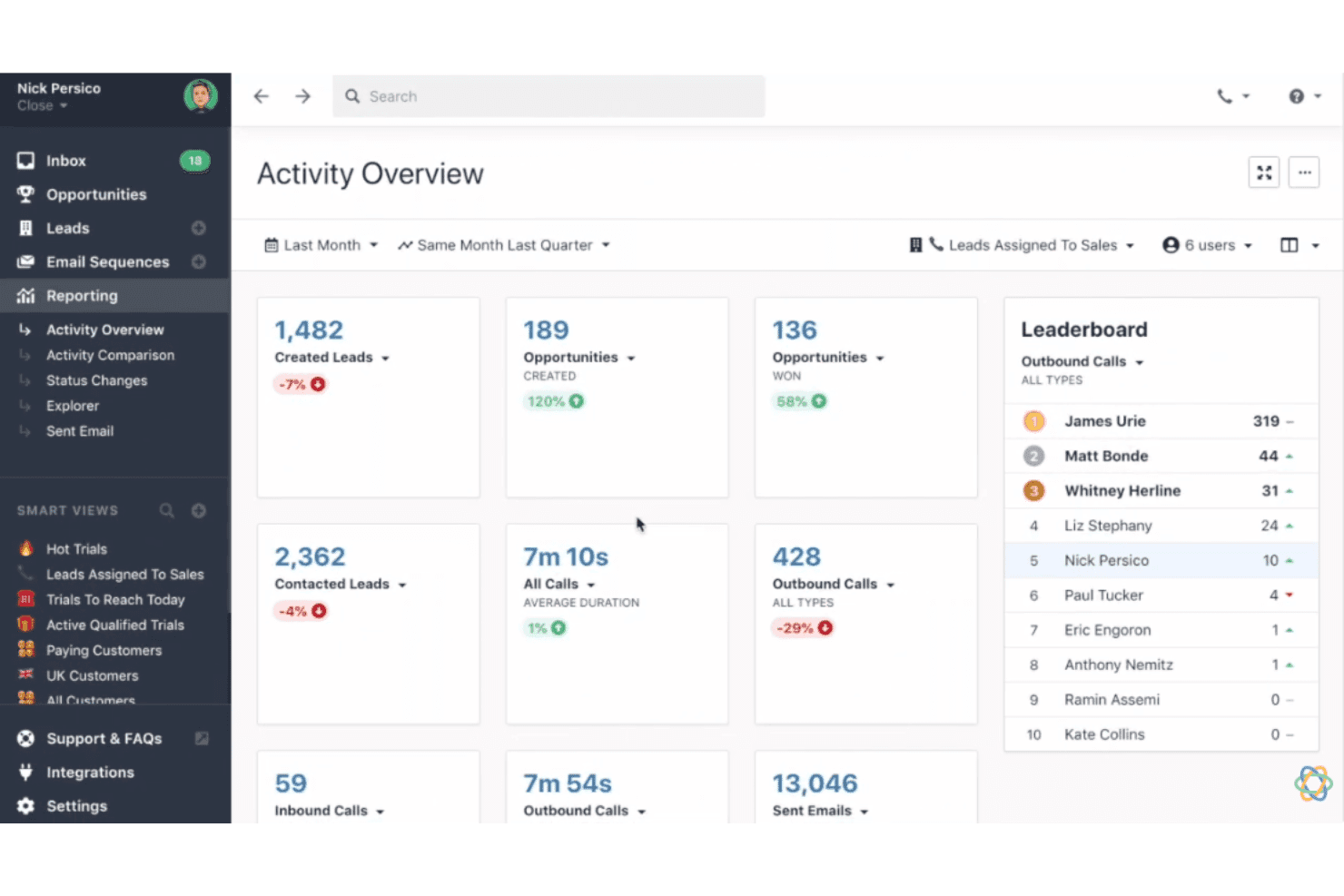Select James Urie leaderboard row
The image size is (1344, 896).
[1161, 421]
